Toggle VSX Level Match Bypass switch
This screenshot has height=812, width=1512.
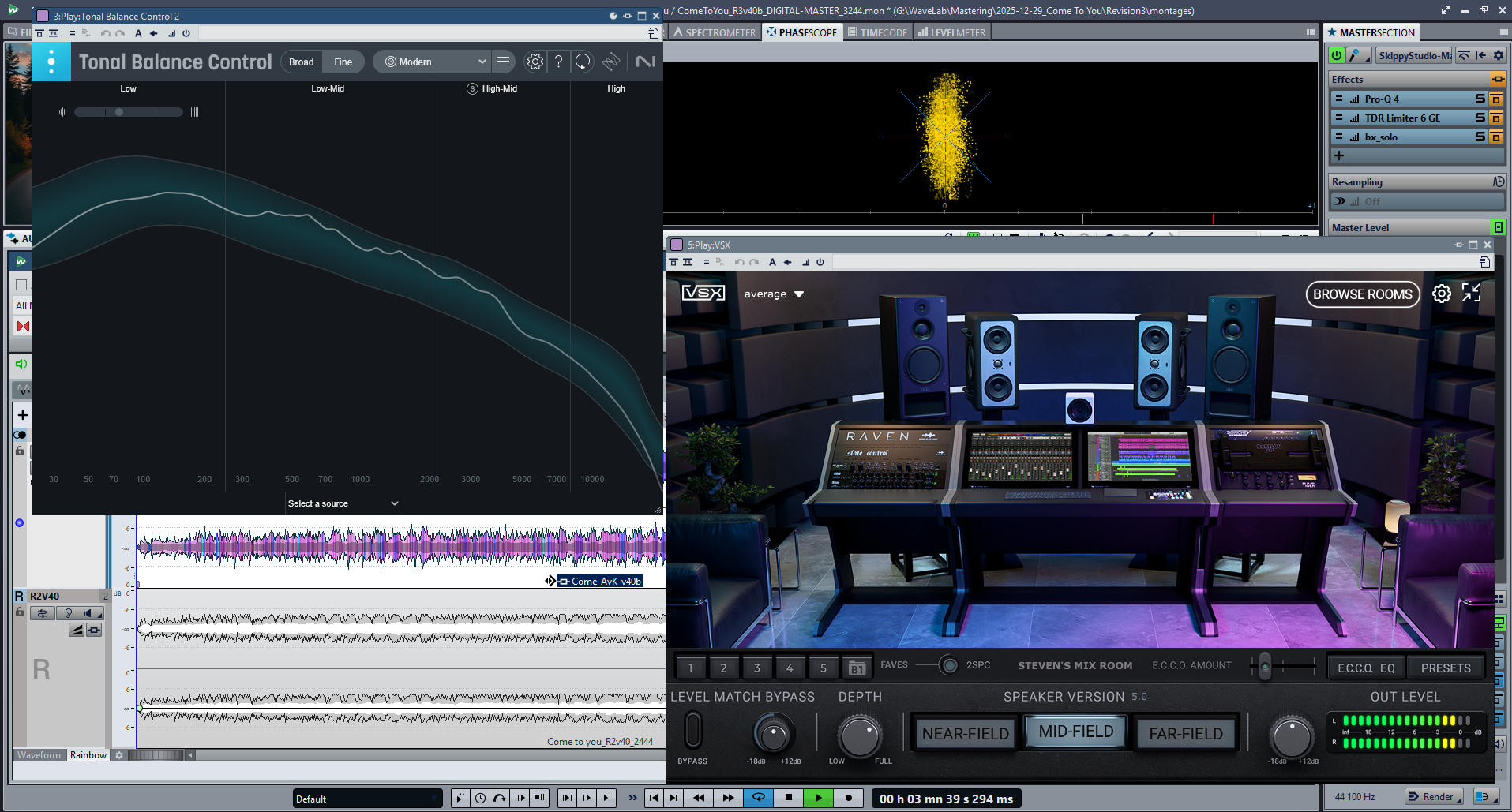pyautogui.click(x=692, y=730)
